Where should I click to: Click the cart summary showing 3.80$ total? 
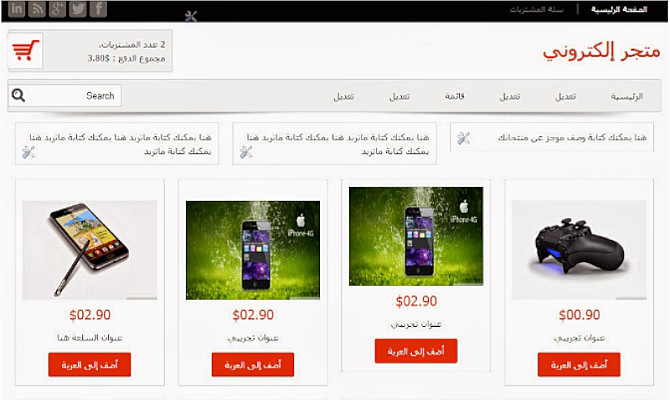coord(90,50)
